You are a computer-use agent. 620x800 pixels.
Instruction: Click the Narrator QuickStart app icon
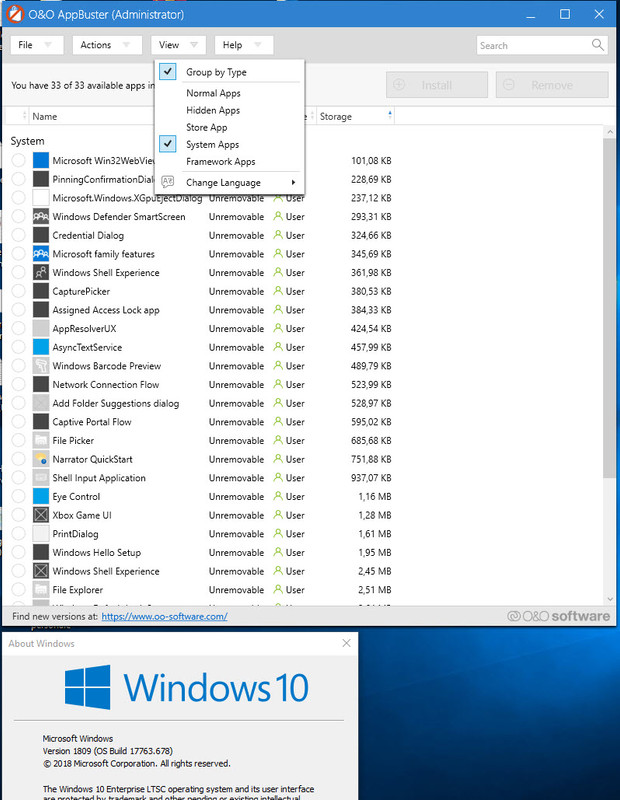pyautogui.click(x=41, y=459)
